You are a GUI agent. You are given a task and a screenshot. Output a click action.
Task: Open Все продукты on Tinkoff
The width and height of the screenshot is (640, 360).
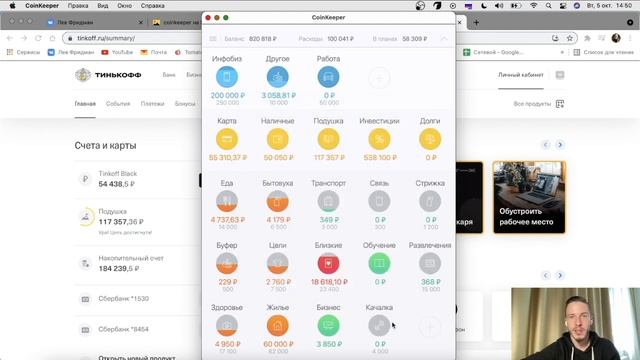pos(539,104)
